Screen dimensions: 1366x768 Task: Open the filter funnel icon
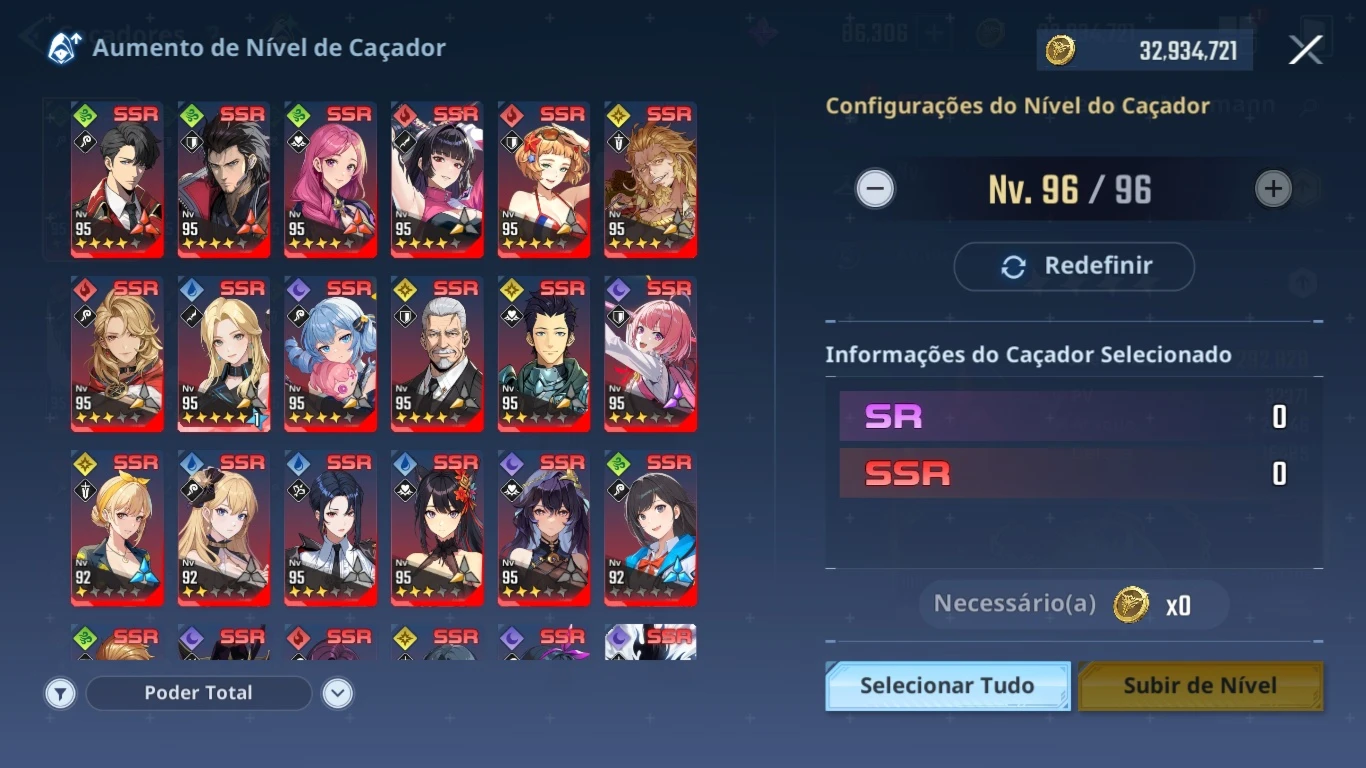(61, 693)
